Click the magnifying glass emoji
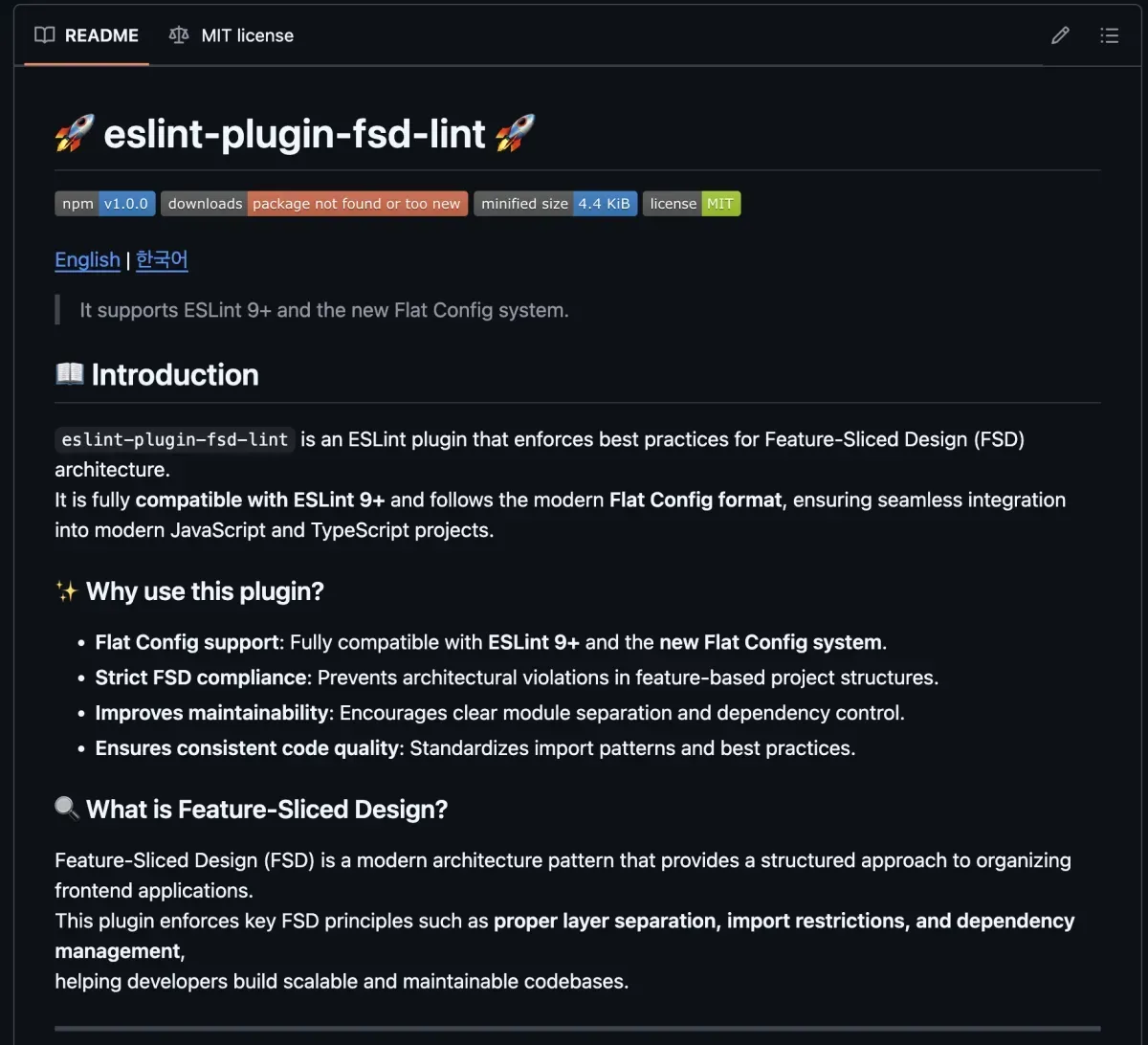Viewport: 1148px width, 1045px height. [67, 809]
